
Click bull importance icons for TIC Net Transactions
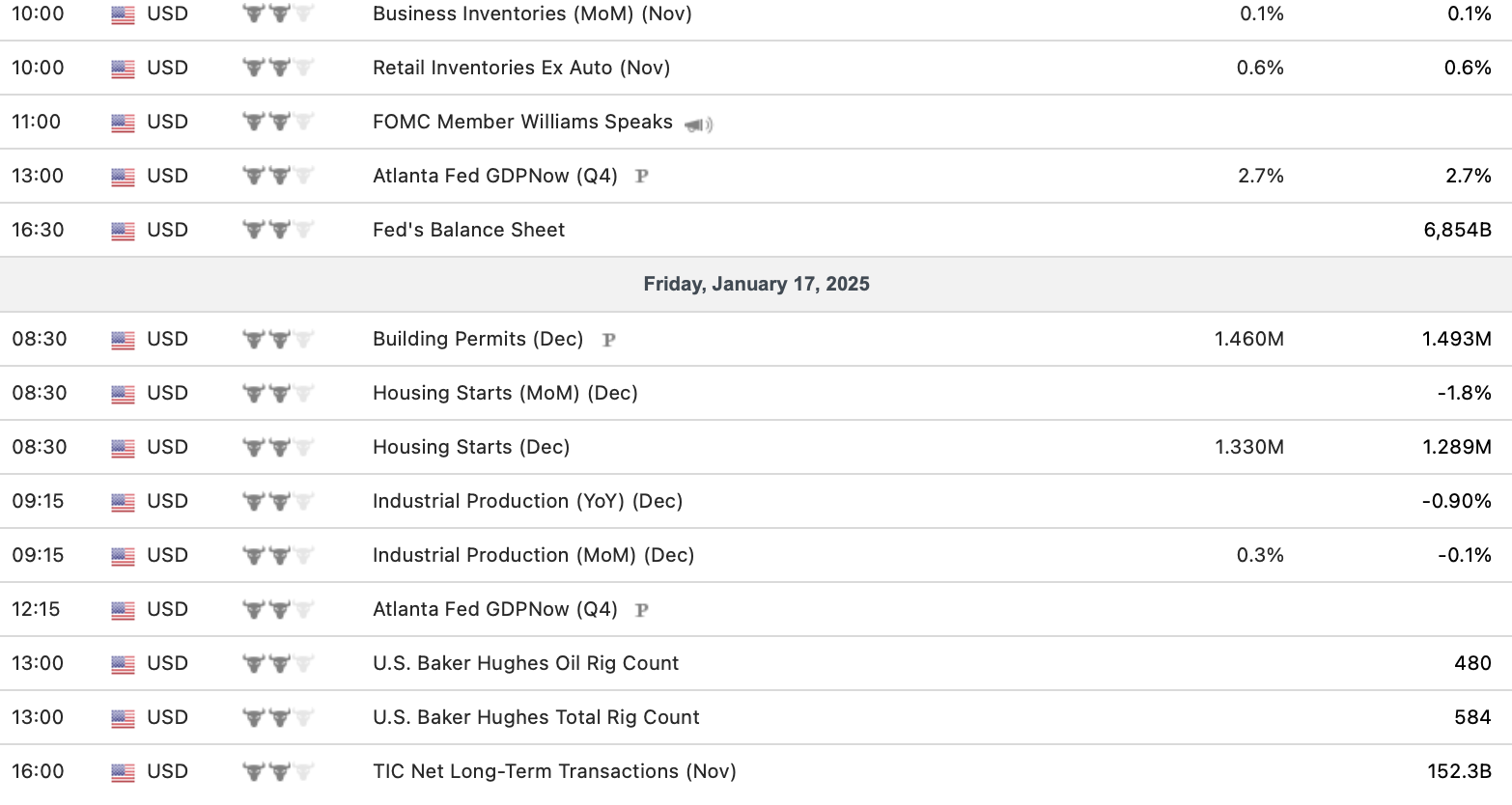pos(278,772)
